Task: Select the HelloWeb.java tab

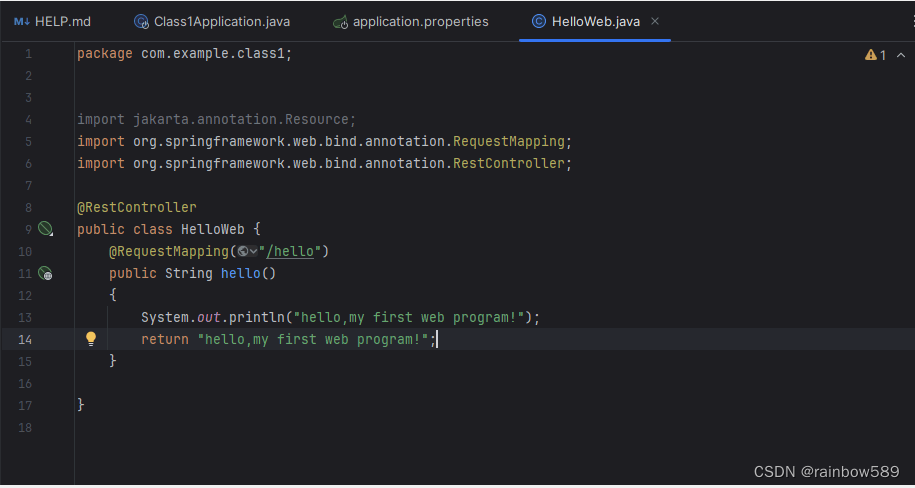Action: point(595,22)
